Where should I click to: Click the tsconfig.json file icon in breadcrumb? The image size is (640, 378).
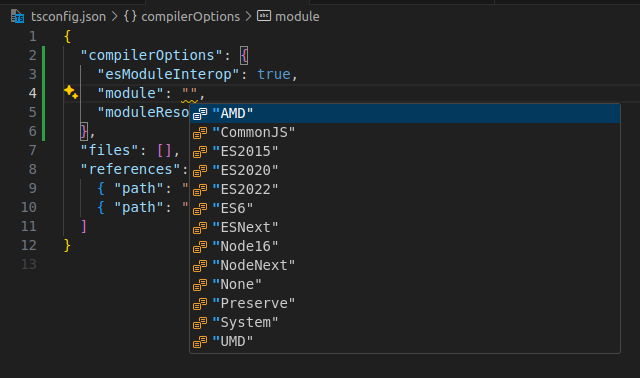(x=18, y=17)
